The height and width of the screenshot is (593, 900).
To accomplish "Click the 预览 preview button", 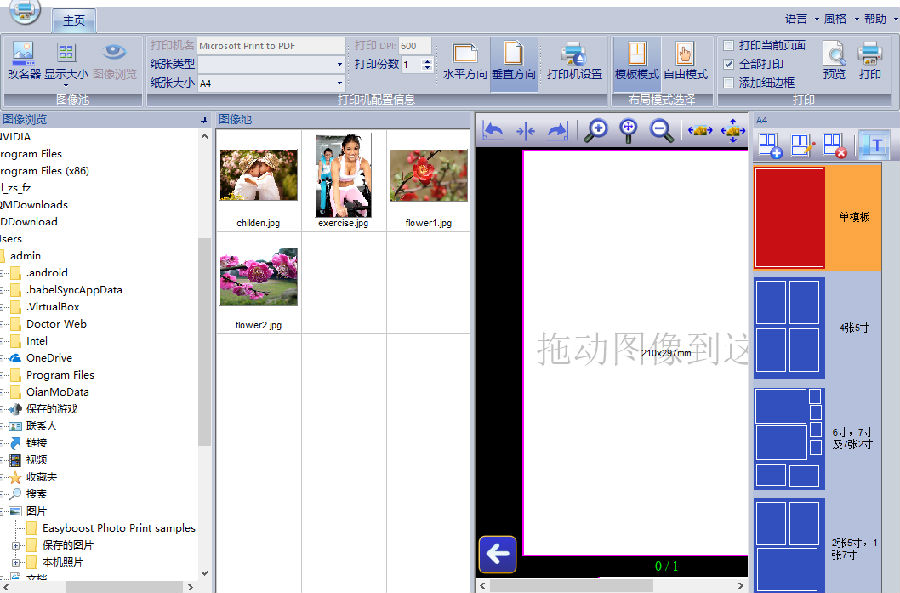I will point(834,61).
